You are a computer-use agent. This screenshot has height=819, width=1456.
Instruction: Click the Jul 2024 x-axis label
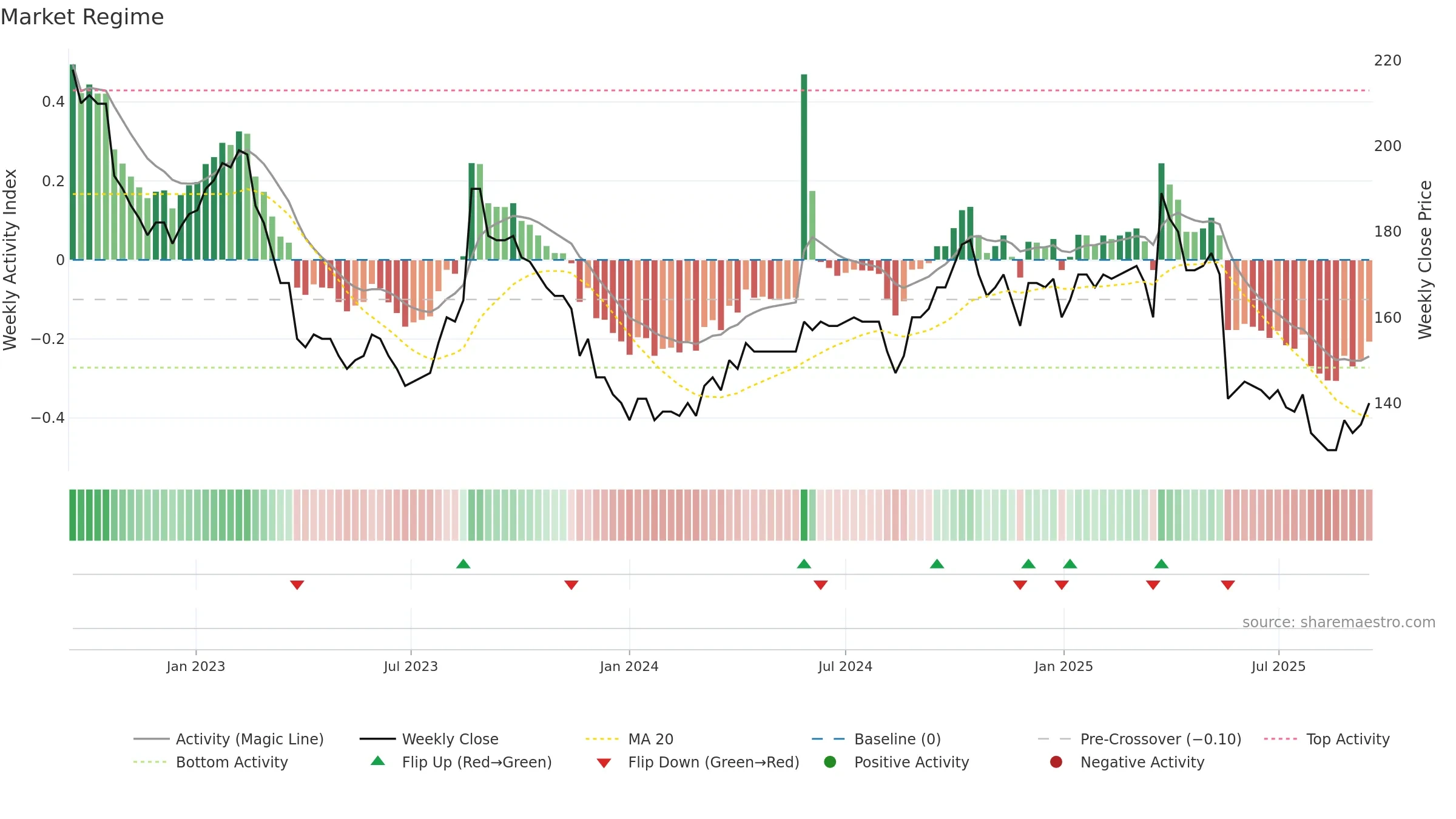[x=845, y=666]
